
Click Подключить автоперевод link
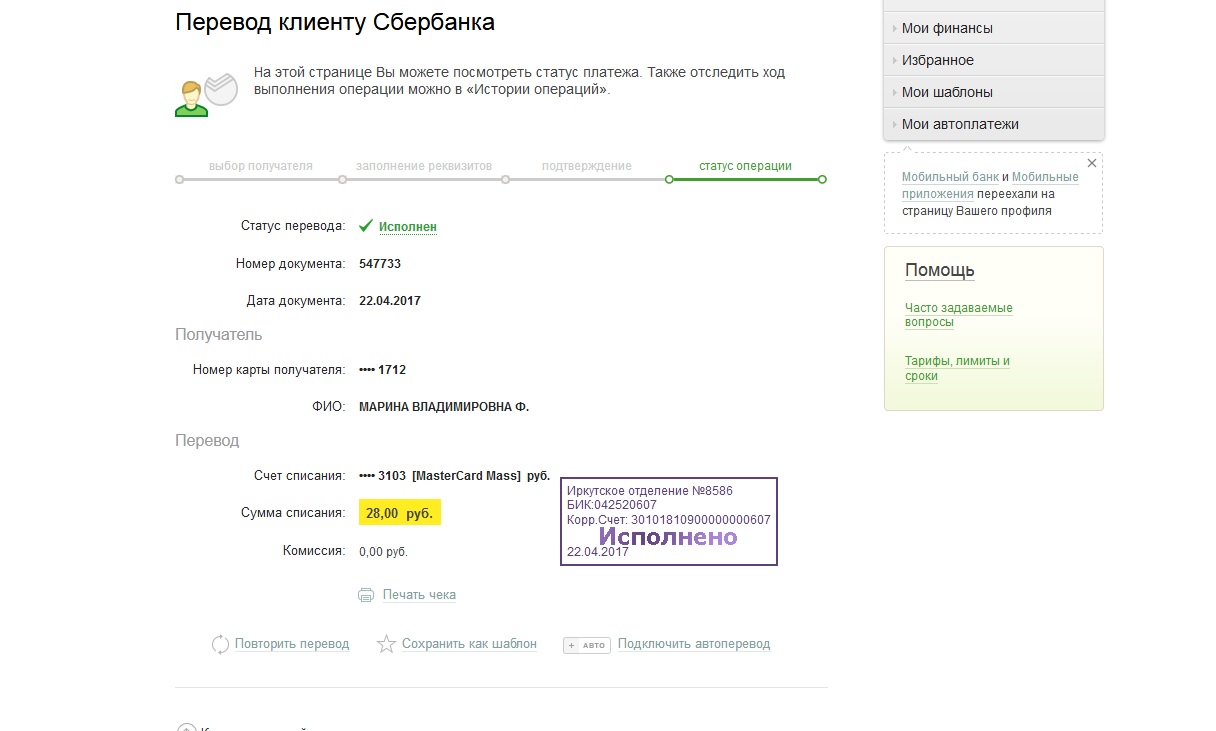[694, 644]
